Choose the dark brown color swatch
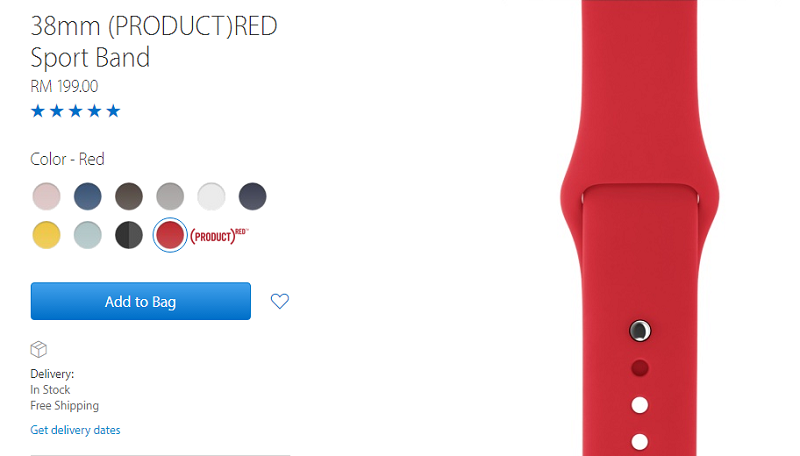The image size is (800, 456). click(129, 196)
